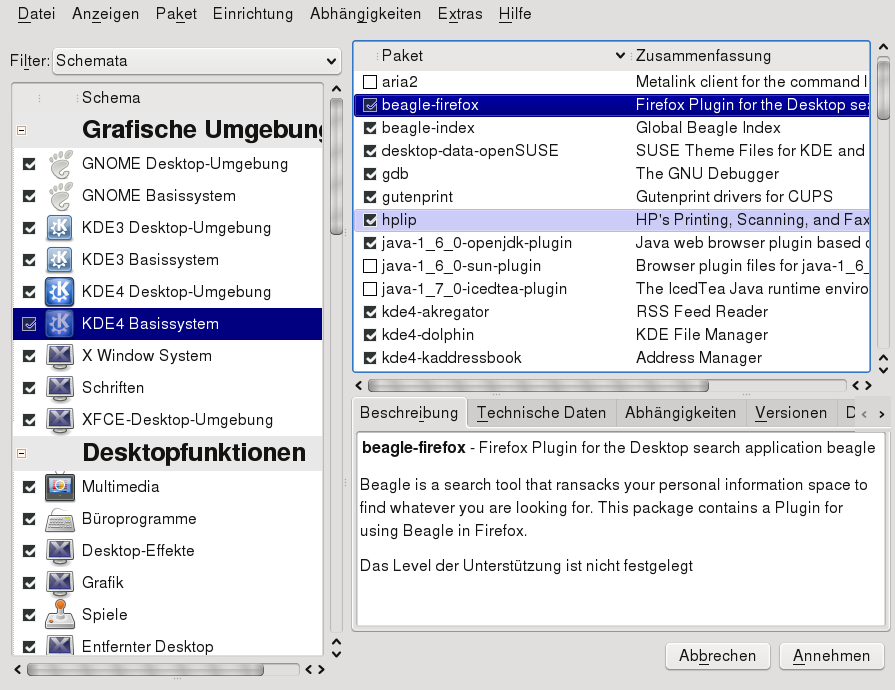Show more tabs with right arrow

(x=881, y=414)
